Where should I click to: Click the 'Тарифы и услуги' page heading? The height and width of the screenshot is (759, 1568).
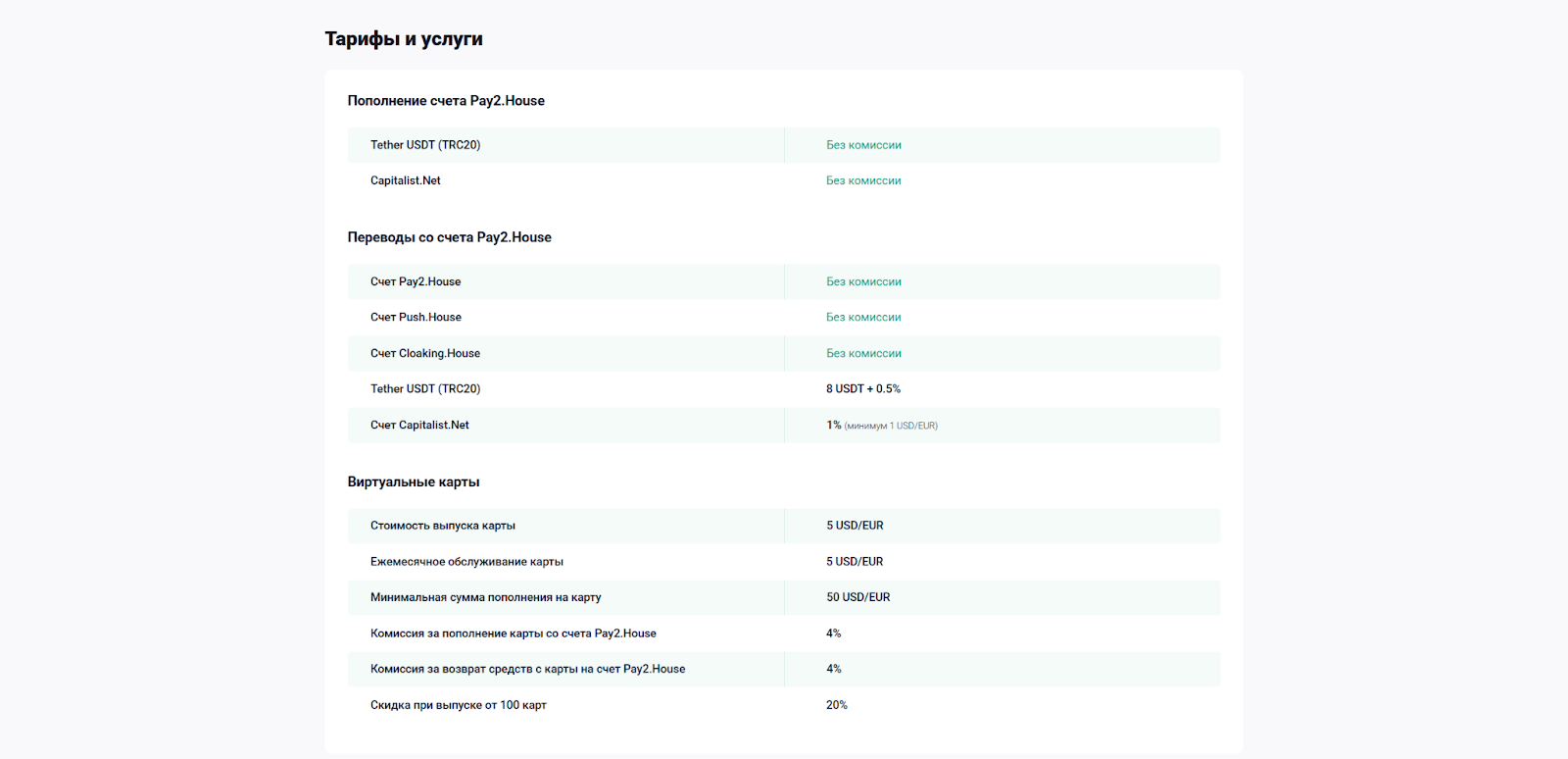pyautogui.click(x=404, y=39)
